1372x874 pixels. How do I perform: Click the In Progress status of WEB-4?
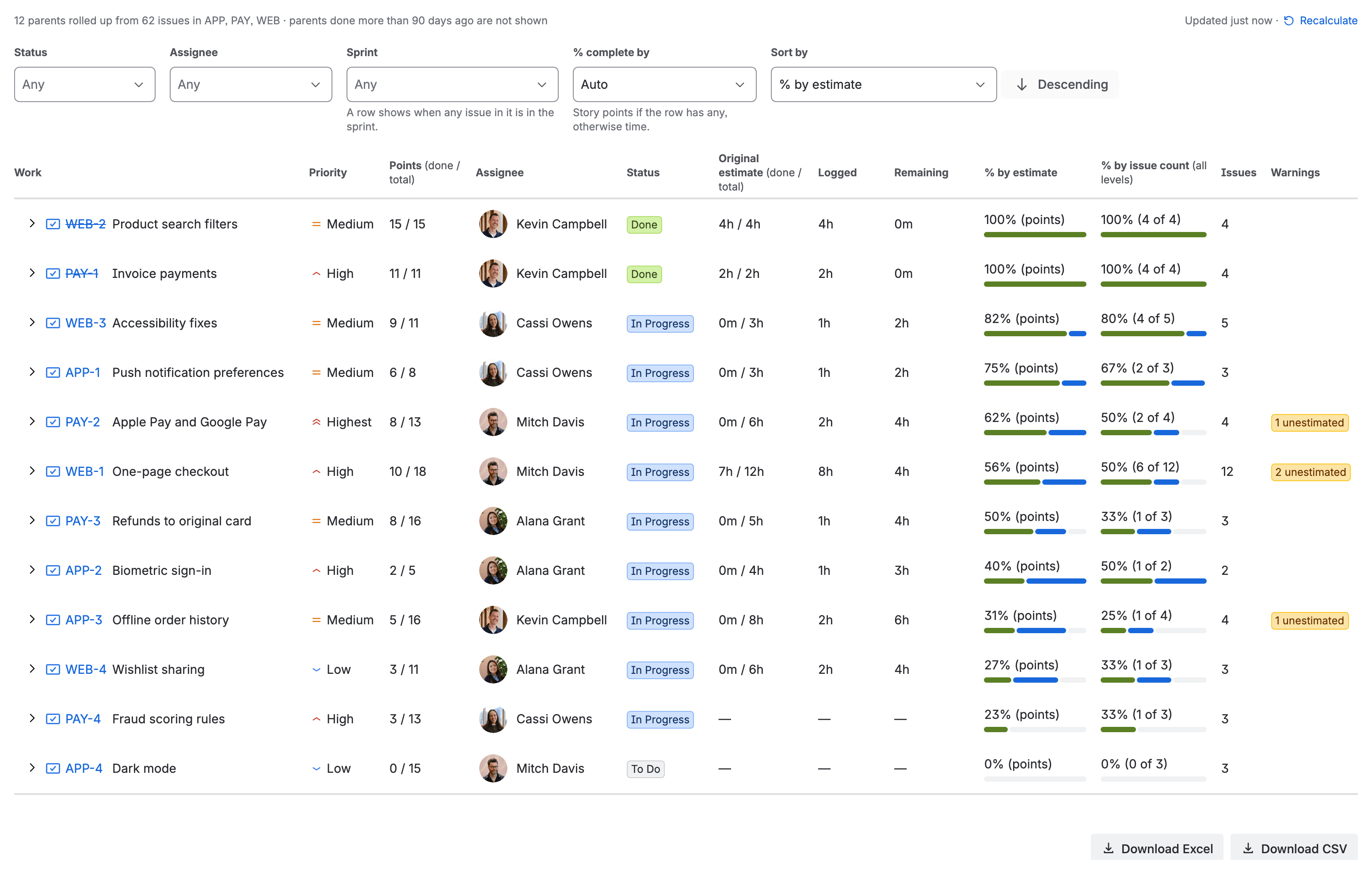tap(660, 670)
